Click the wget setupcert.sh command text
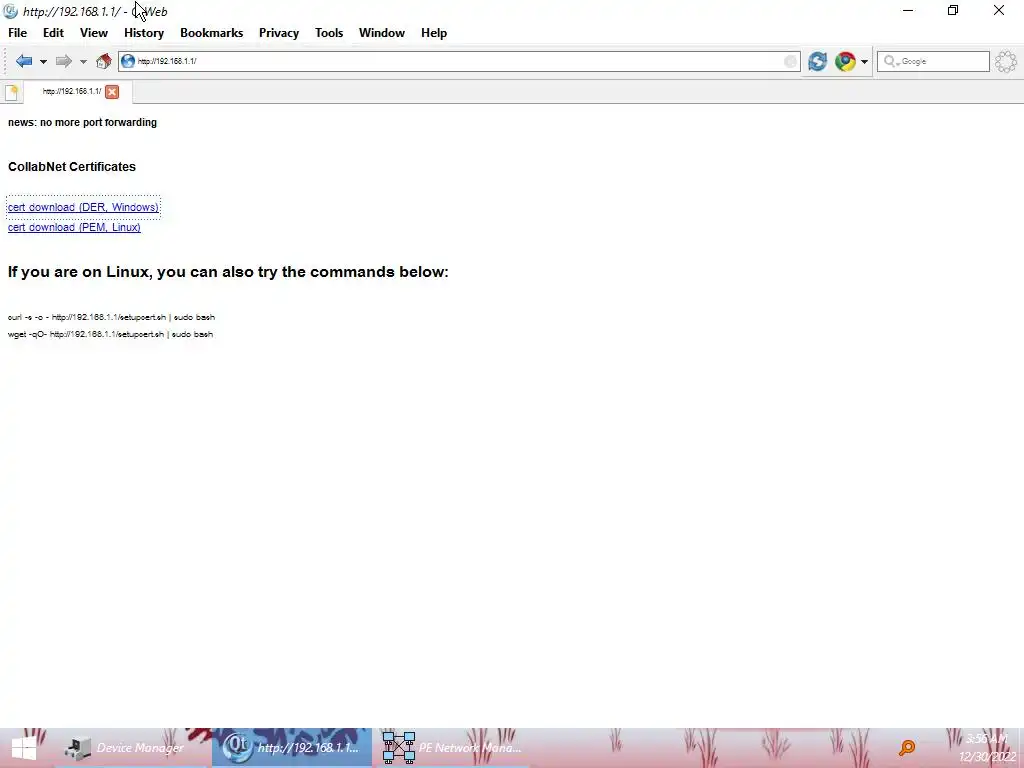 110,334
